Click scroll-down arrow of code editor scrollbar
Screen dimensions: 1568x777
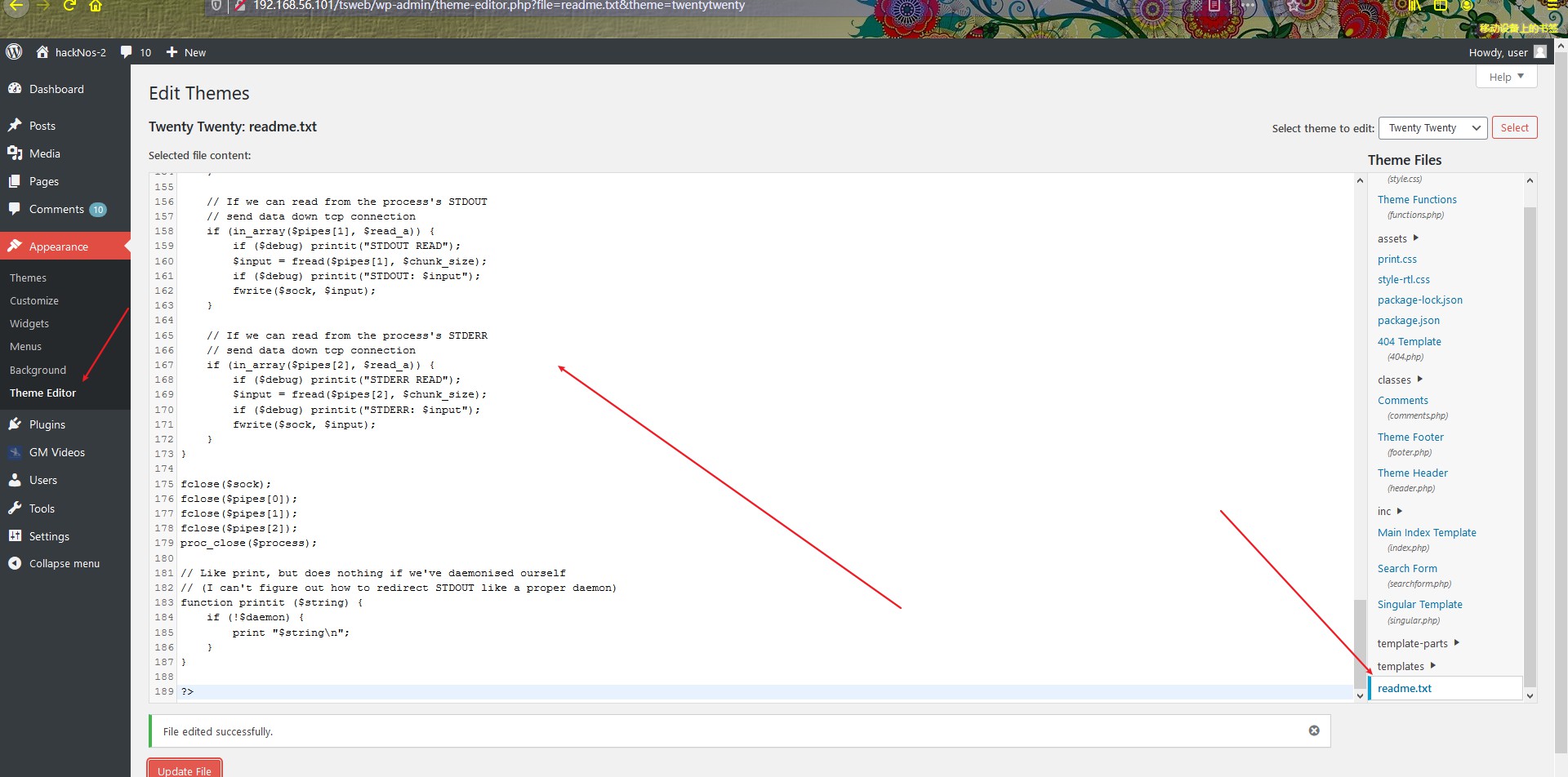(1360, 695)
